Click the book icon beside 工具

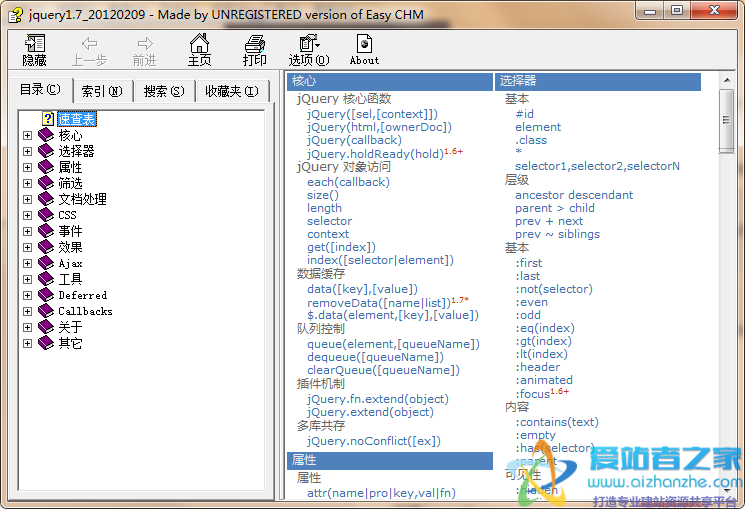tap(46, 279)
